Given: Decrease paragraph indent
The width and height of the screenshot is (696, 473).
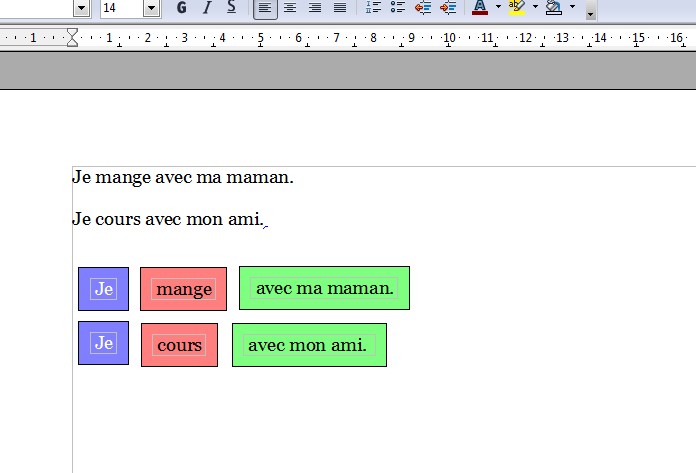Looking at the screenshot, I should (x=423, y=8).
